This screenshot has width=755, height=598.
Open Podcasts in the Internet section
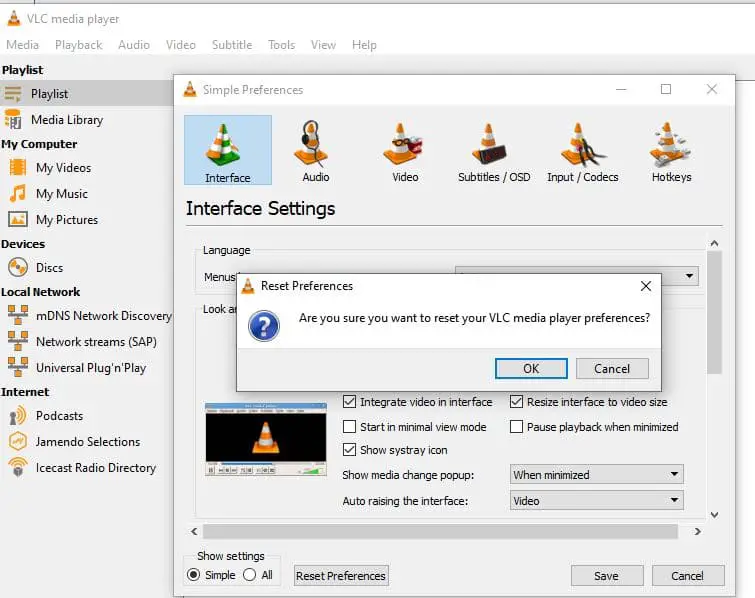[59, 416]
